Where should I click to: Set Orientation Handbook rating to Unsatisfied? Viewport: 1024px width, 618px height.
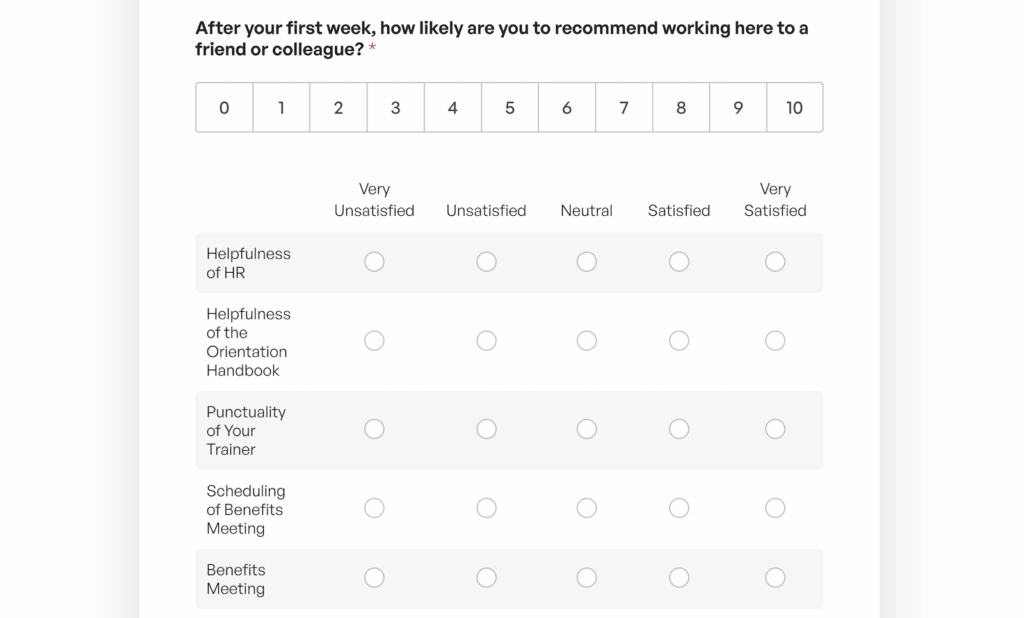[486, 341]
